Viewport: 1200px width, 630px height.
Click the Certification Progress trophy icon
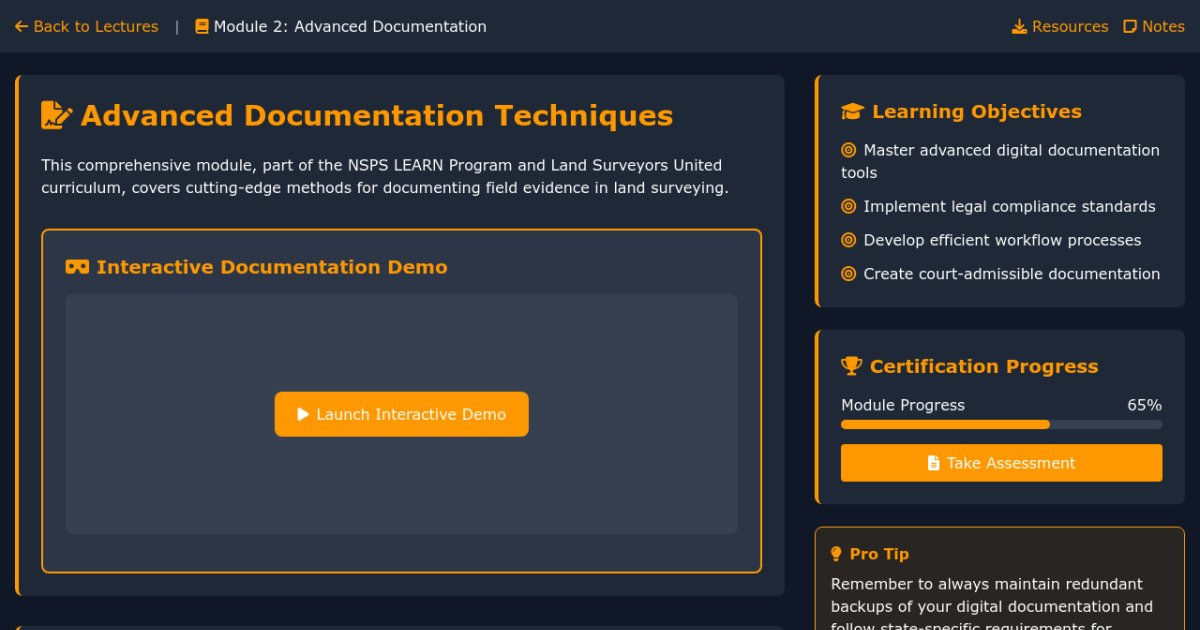(x=851, y=366)
